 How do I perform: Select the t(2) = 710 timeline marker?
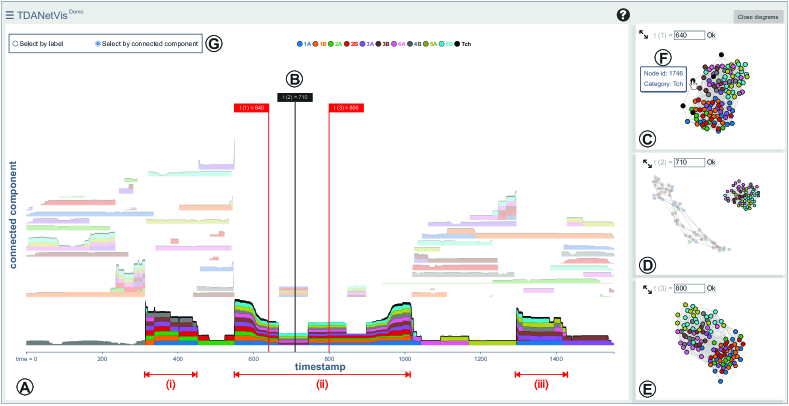[x=295, y=97]
